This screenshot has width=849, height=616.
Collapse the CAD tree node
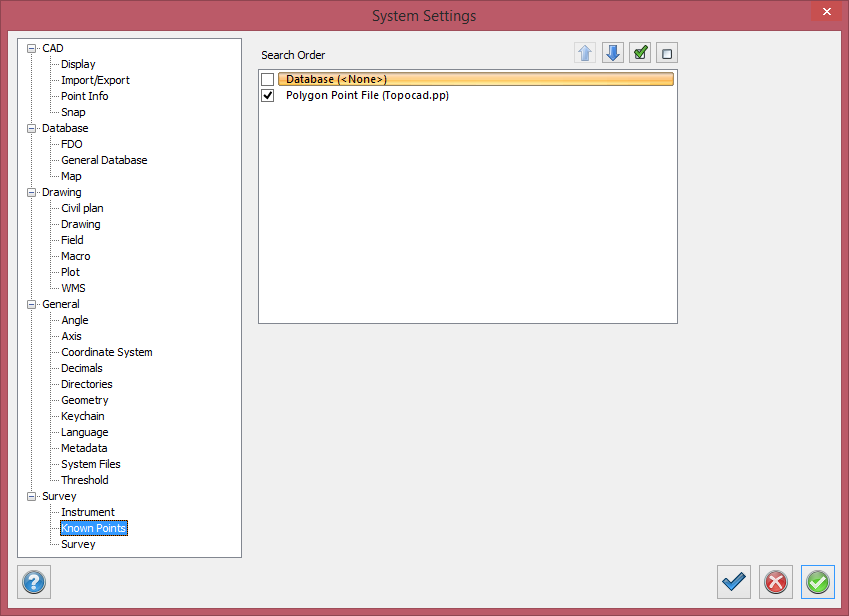32,48
